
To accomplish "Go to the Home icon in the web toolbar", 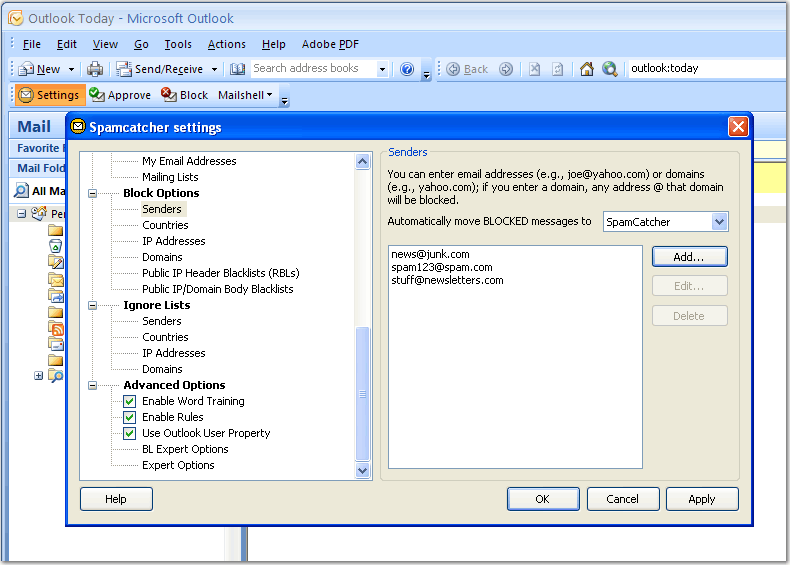I will pos(587,69).
